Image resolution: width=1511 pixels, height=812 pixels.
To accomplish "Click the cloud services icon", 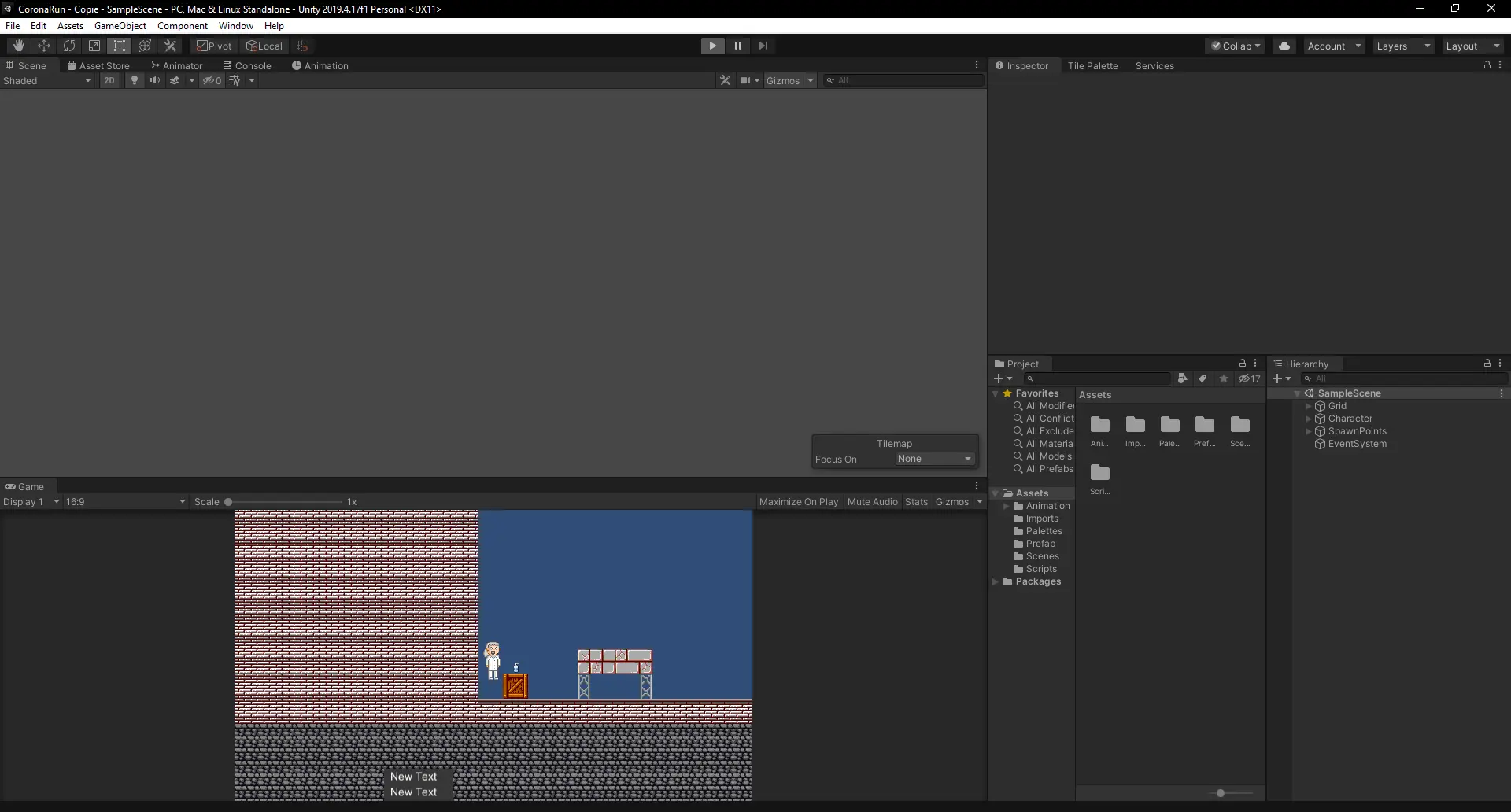I will (1284, 46).
